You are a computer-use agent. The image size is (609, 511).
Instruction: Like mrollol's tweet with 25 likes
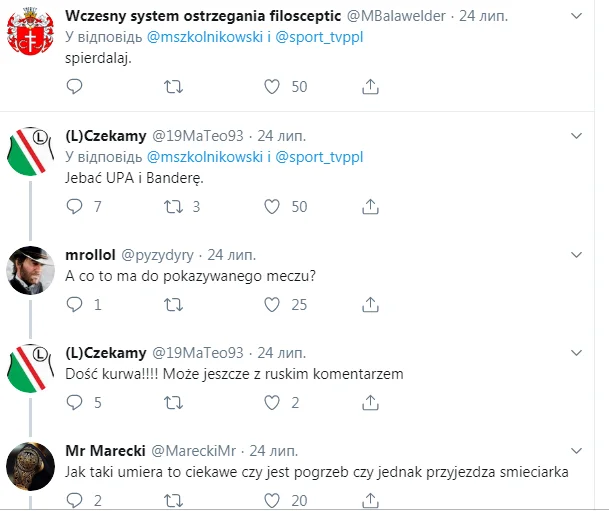[271, 304]
